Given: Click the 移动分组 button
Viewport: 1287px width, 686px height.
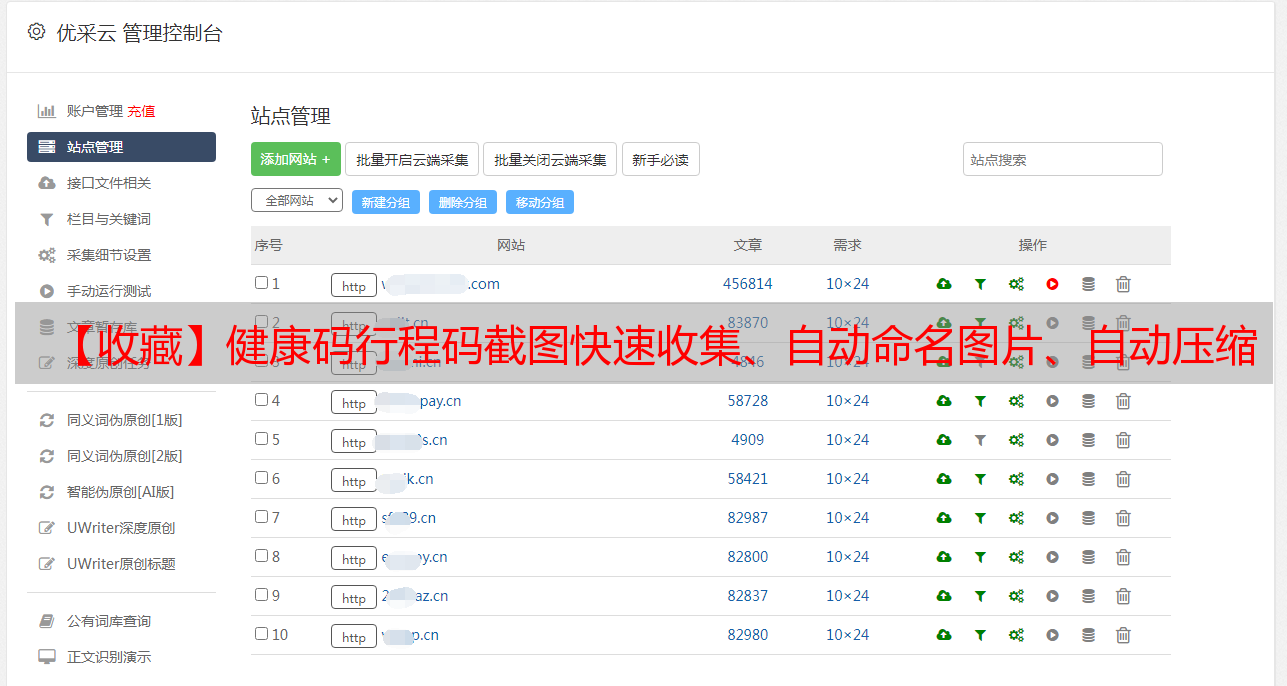Looking at the screenshot, I should [x=540, y=202].
